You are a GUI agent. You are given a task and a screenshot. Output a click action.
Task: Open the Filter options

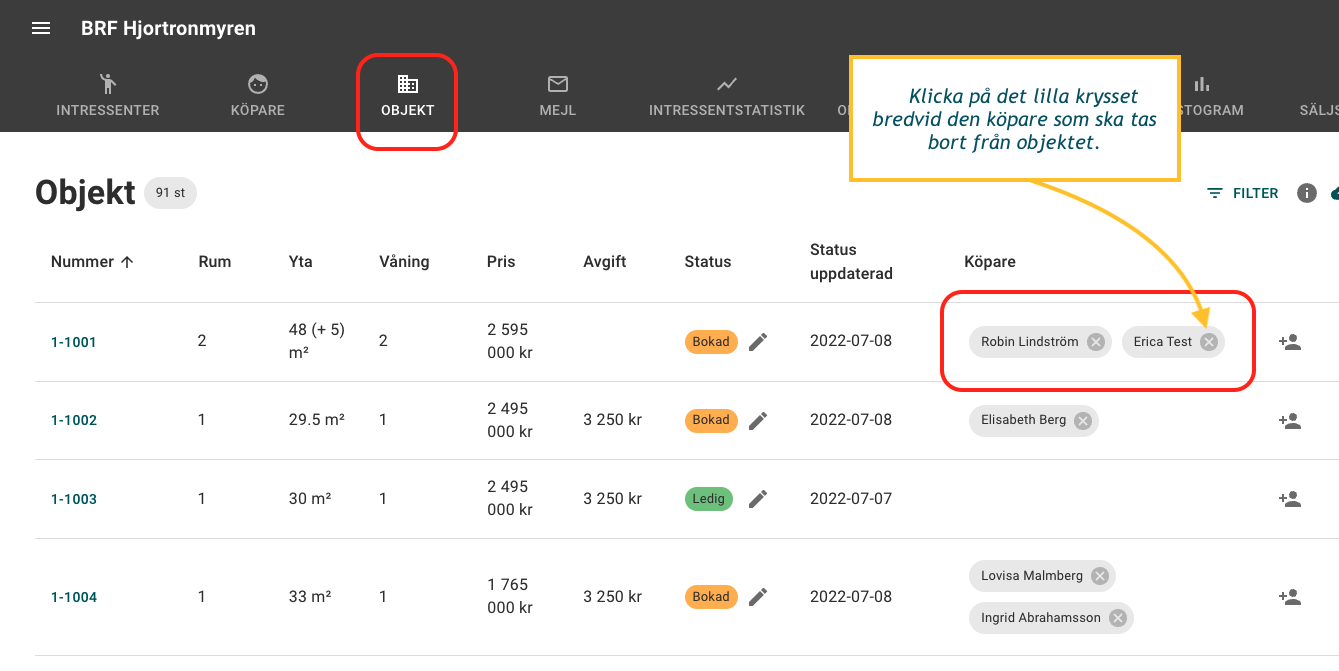[1243, 193]
